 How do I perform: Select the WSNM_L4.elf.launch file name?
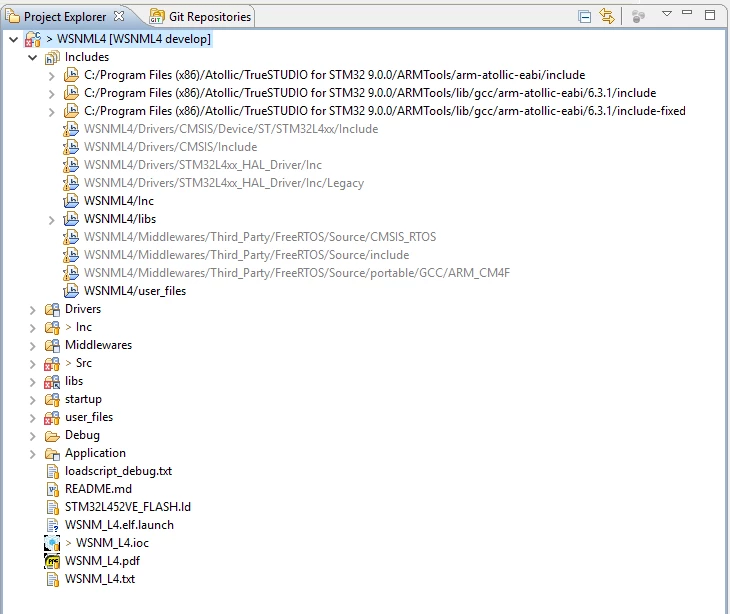119,525
